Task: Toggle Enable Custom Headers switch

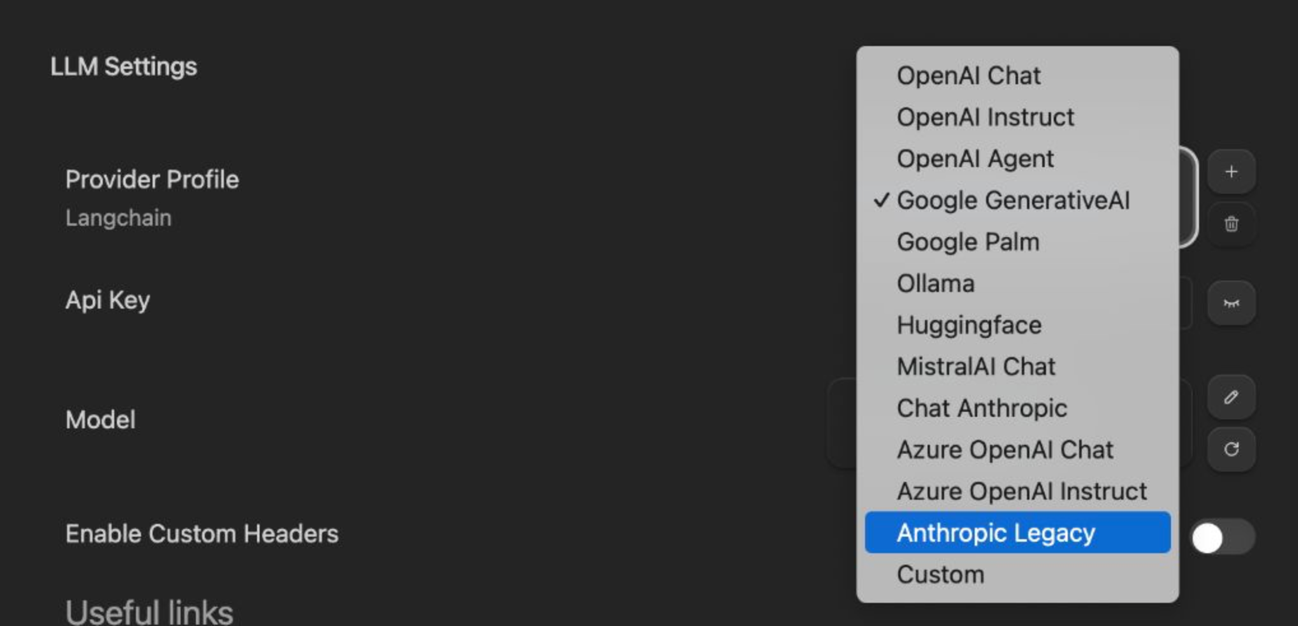Action: click(1221, 537)
